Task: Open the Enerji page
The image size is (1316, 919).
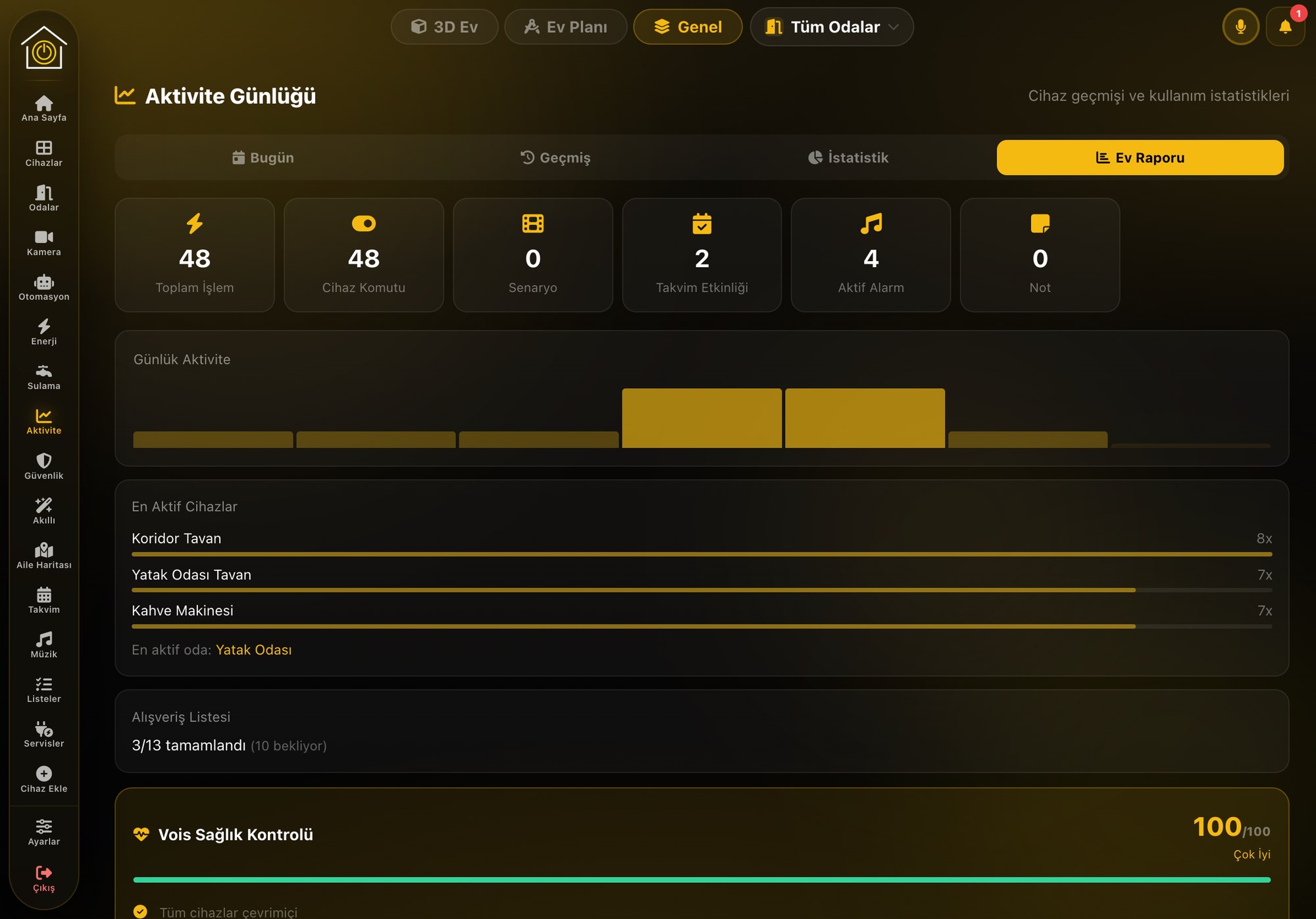Action: (43, 332)
